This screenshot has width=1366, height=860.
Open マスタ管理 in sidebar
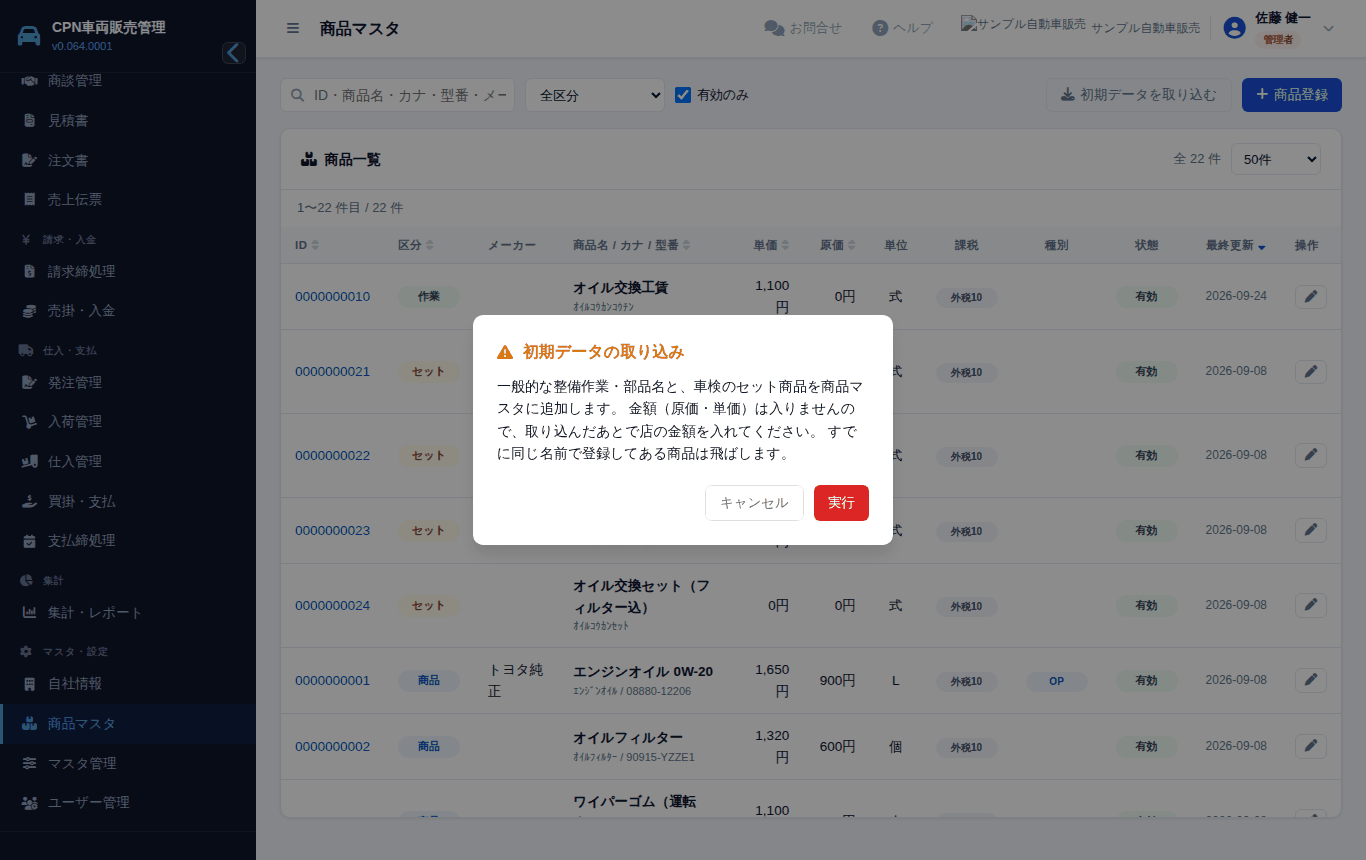tap(128, 763)
